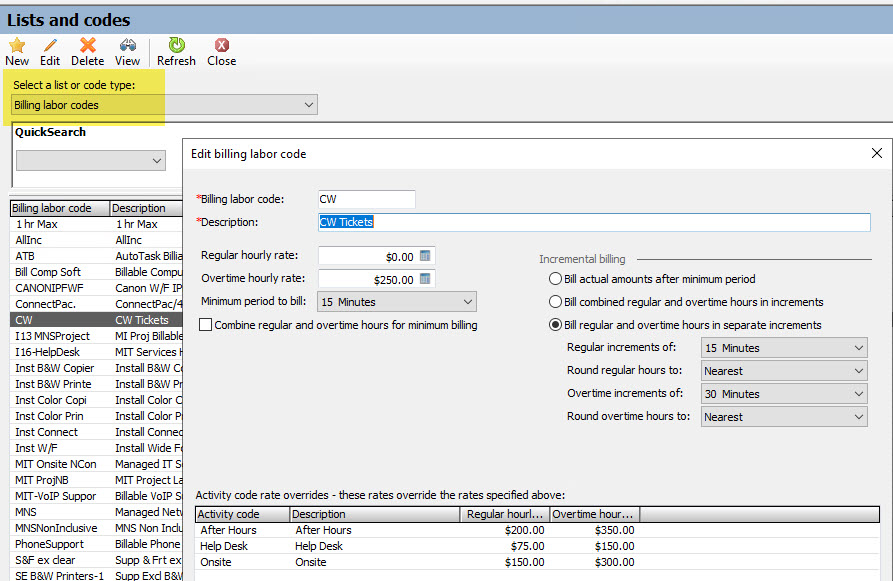The width and height of the screenshot is (893, 581).
Task: Click the Billing labor code input field
Action: (x=367, y=199)
